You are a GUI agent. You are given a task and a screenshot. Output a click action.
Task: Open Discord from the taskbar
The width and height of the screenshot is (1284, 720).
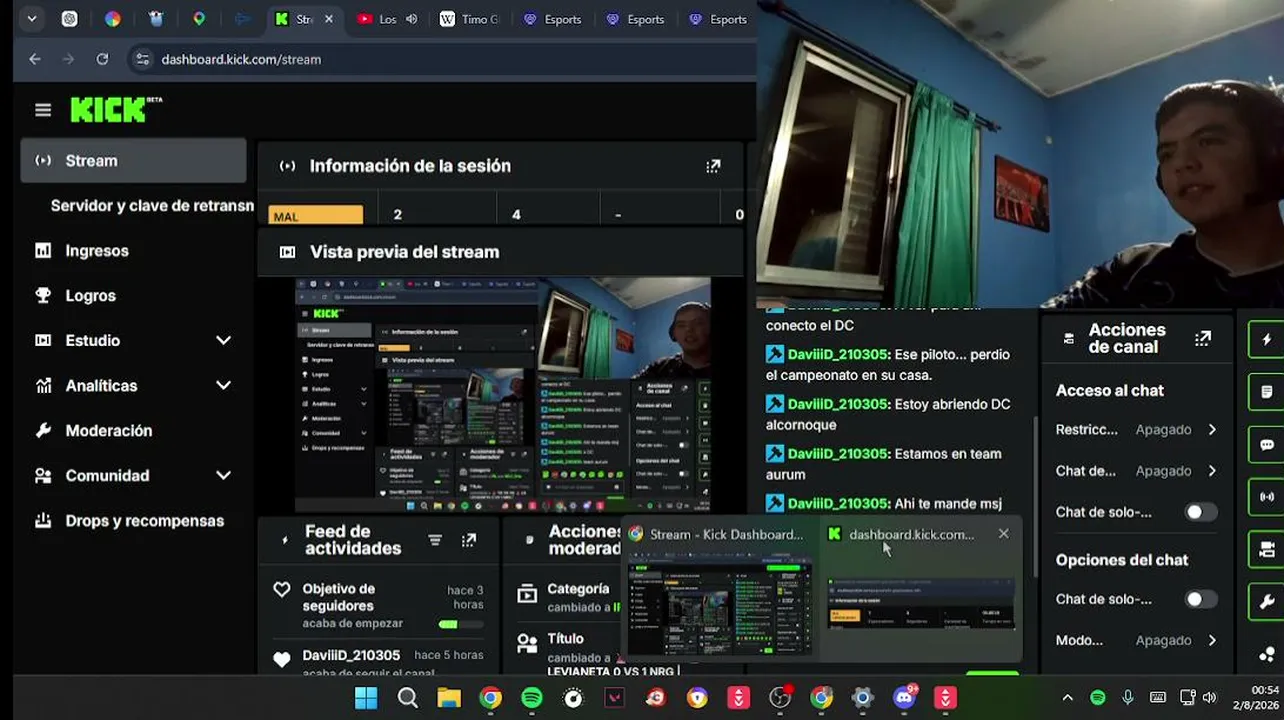904,698
